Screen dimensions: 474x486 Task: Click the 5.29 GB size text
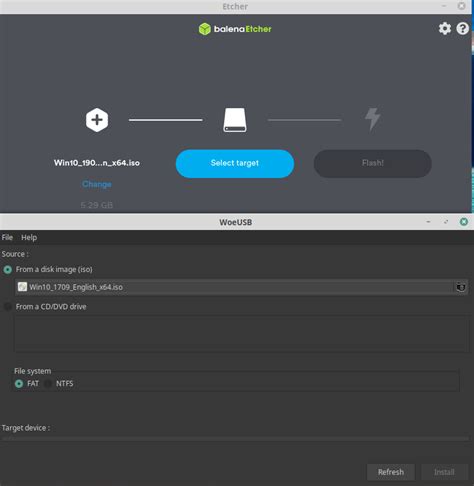point(97,205)
